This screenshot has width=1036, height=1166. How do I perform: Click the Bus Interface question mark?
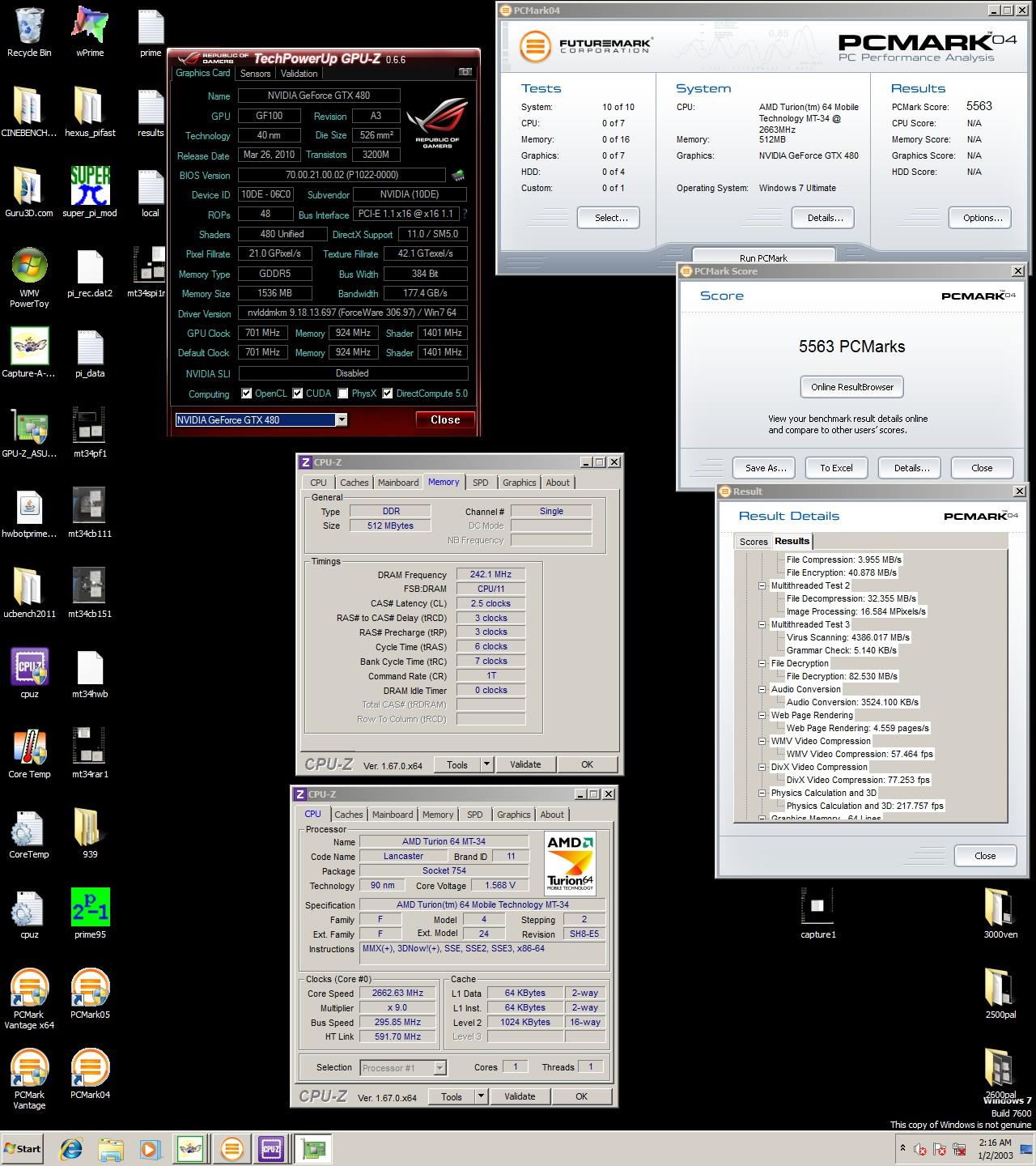tap(465, 215)
